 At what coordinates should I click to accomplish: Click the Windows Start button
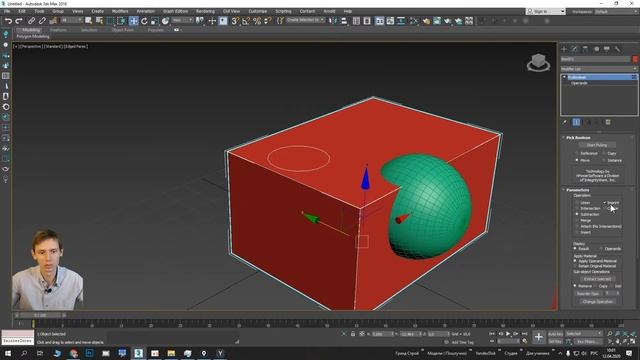(x=8, y=353)
